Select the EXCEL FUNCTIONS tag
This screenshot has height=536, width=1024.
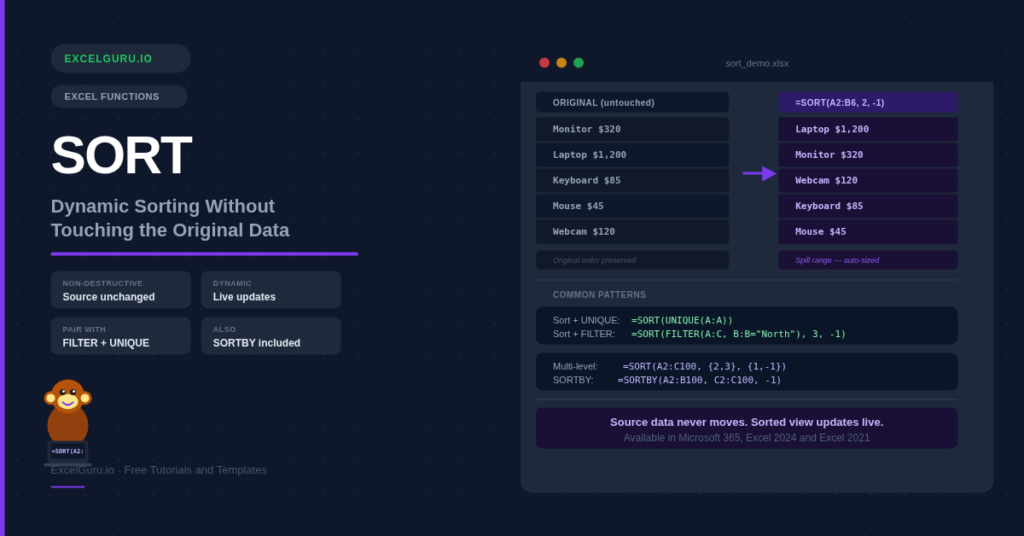pyautogui.click(x=119, y=97)
